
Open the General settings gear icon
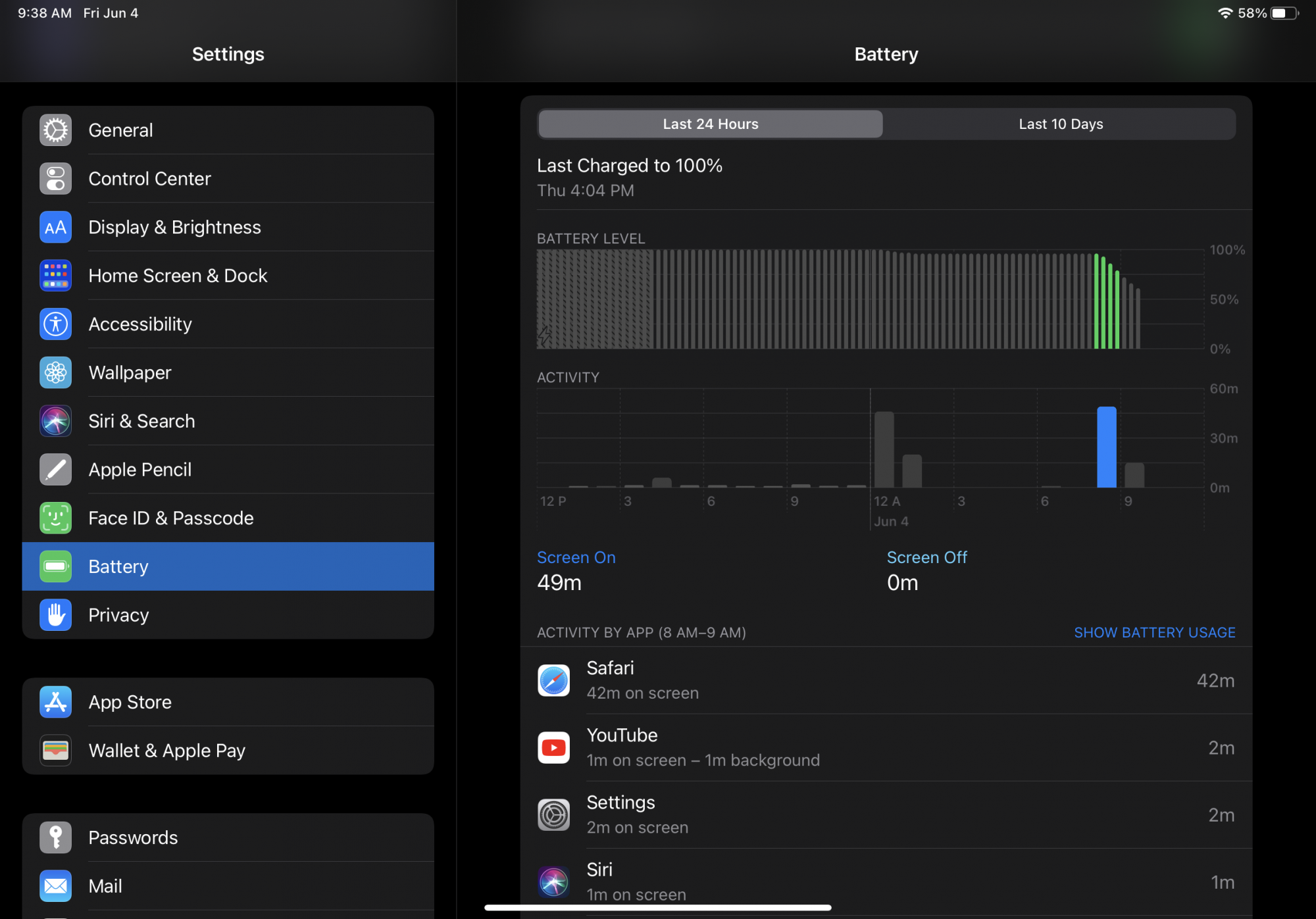click(55, 130)
